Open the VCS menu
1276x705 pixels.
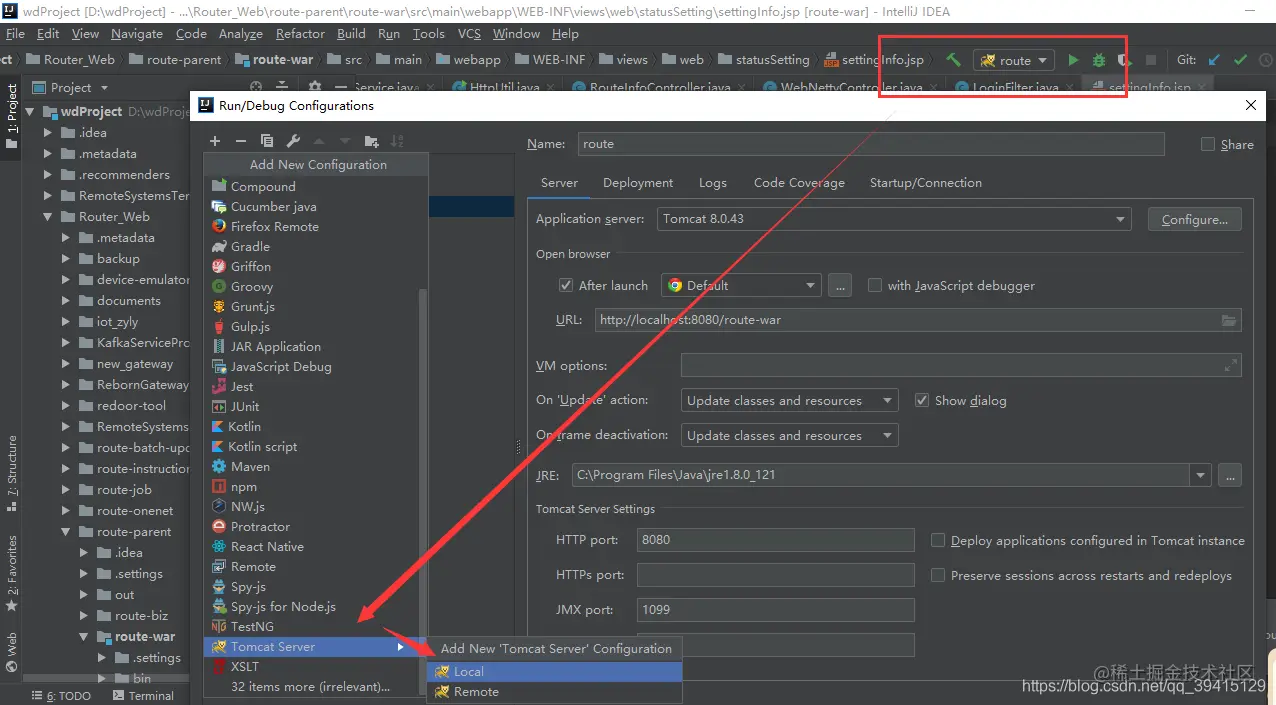coord(469,33)
